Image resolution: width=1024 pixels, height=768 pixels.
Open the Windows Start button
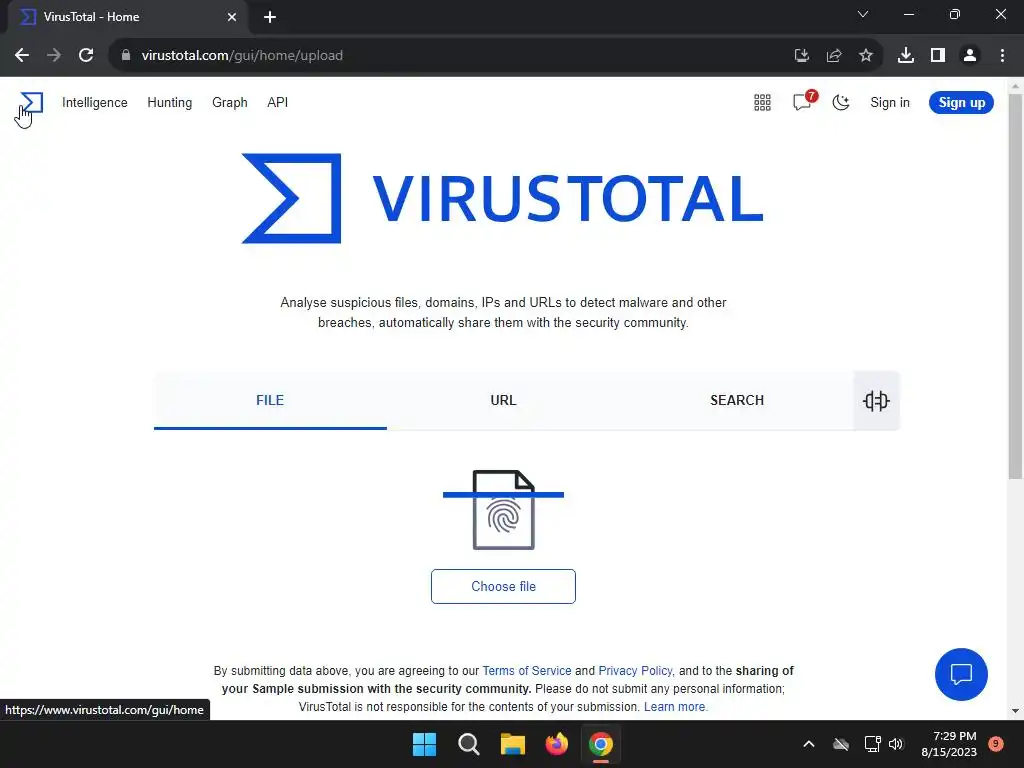pyautogui.click(x=424, y=744)
